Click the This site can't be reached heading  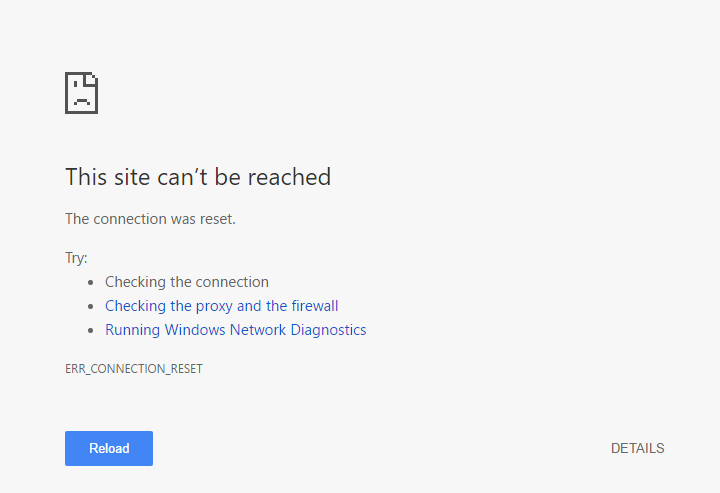tap(198, 177)
